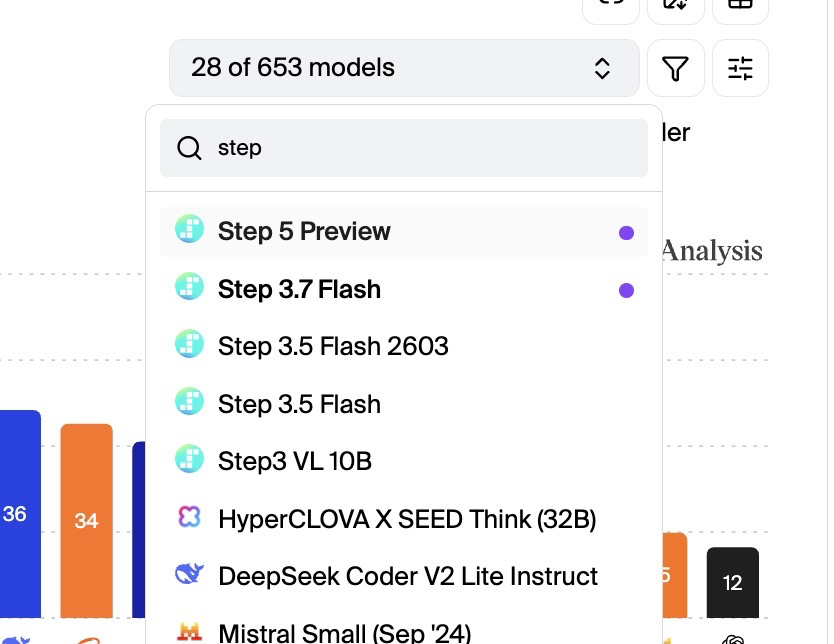Click the DeepSeek whale logo icon
The height and width of the screenshot is (644, 834).
[x=189, y=574]
